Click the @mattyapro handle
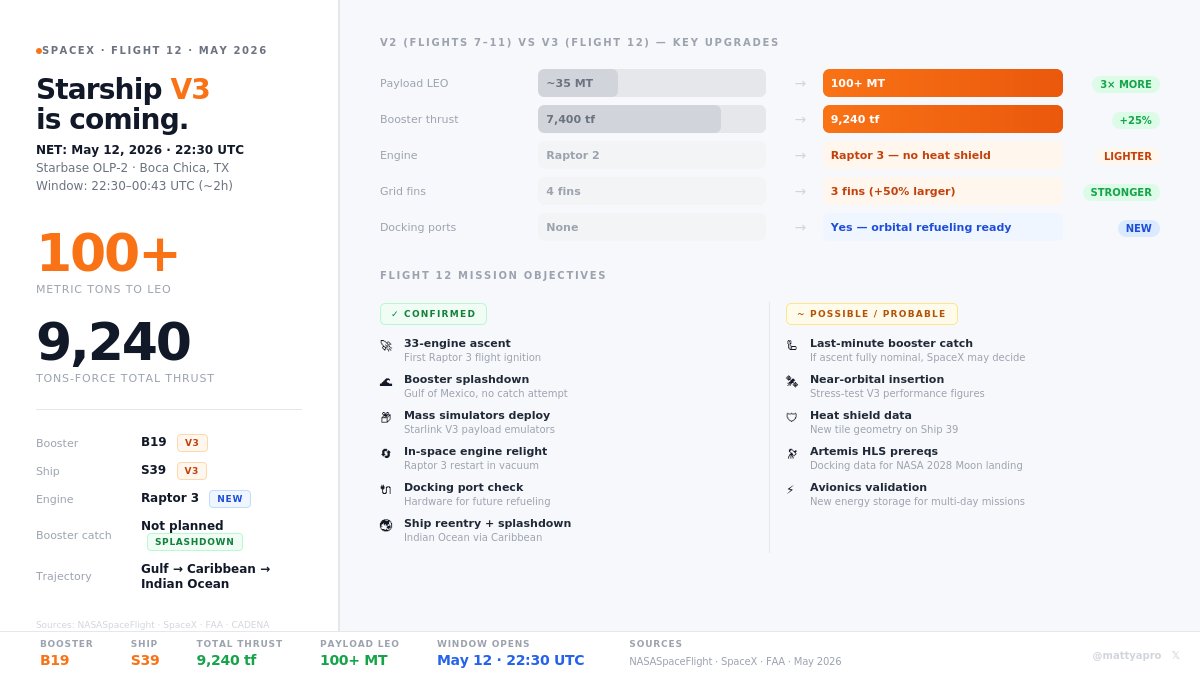This screenshot has width=1200, height=675. click(x=1127, y=655)
